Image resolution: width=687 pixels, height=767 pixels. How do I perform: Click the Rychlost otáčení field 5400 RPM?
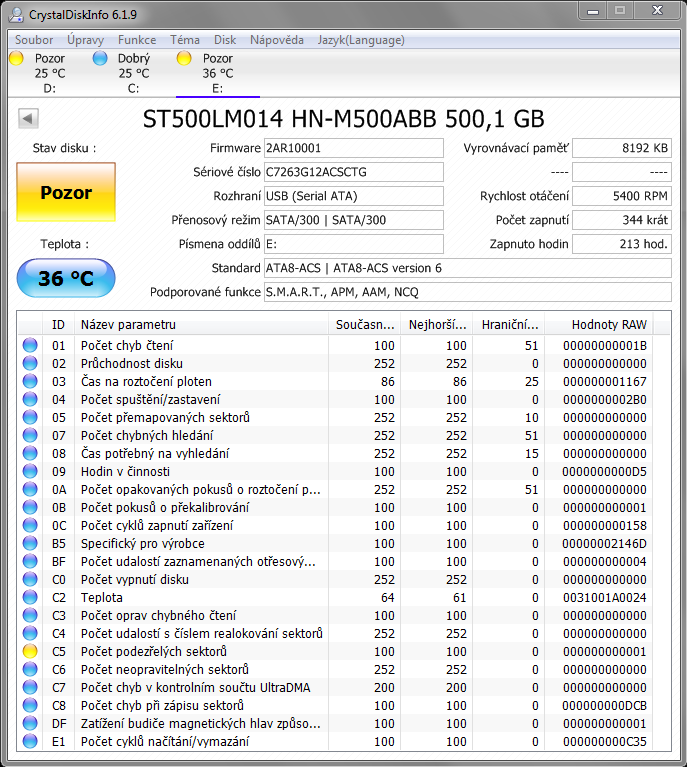(x=622, y=196)
